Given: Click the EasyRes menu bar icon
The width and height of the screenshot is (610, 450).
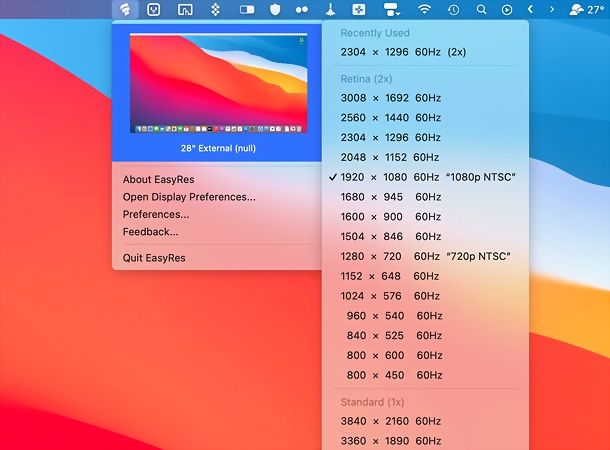Looking at the screenshot, I should click(x=125, y=9).
